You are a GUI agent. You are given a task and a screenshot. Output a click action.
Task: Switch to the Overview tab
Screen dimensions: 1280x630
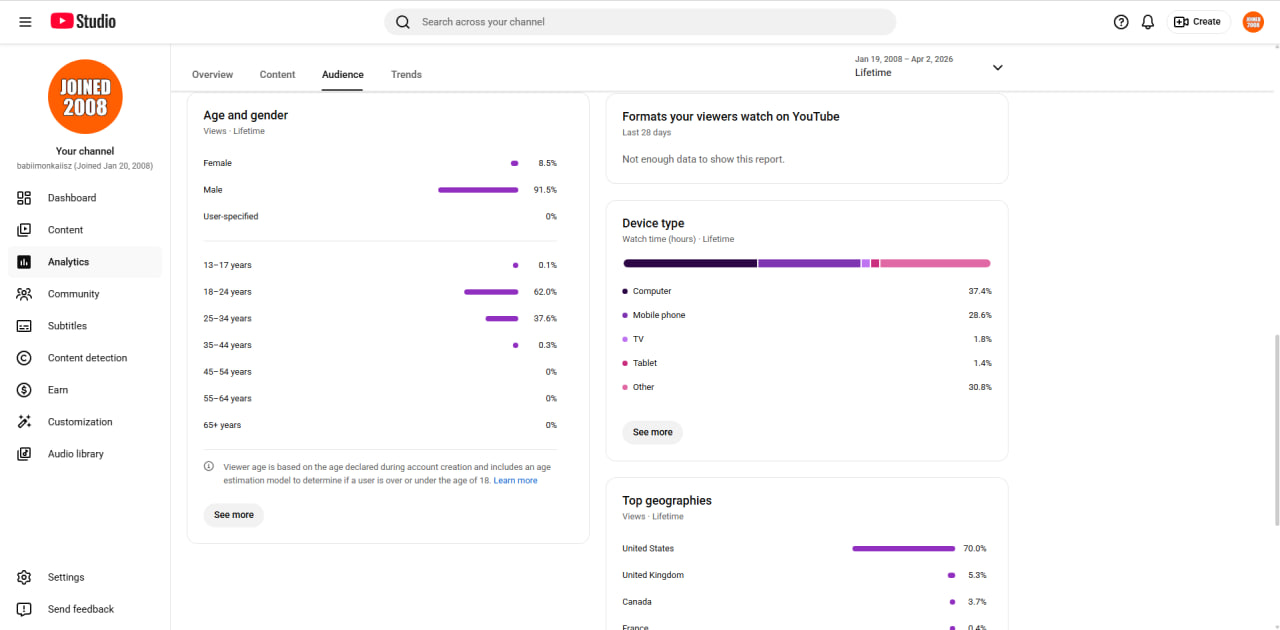(x=212, y=75)
